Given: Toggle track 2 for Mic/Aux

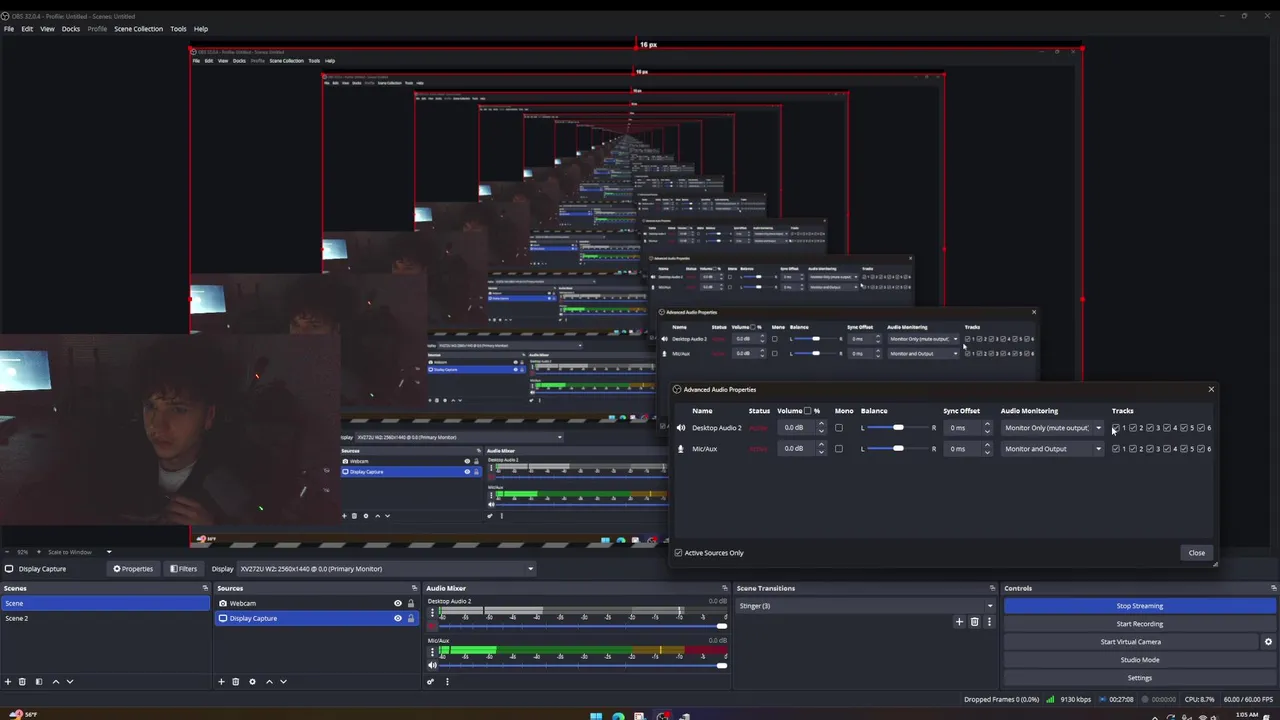Looking at the screenshot, I should click(x=1133, y=449).
